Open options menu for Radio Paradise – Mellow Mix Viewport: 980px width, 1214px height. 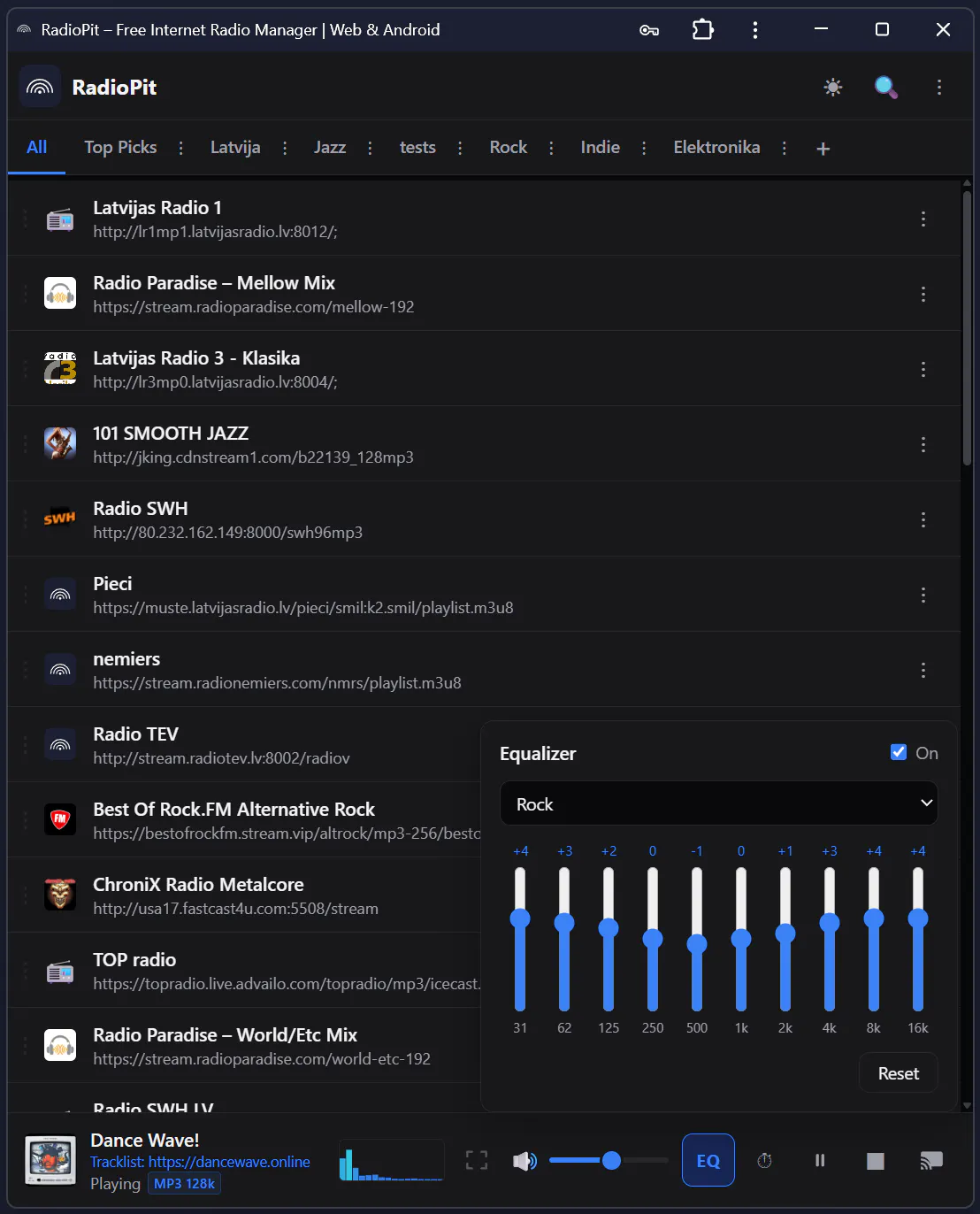[923, 294]
